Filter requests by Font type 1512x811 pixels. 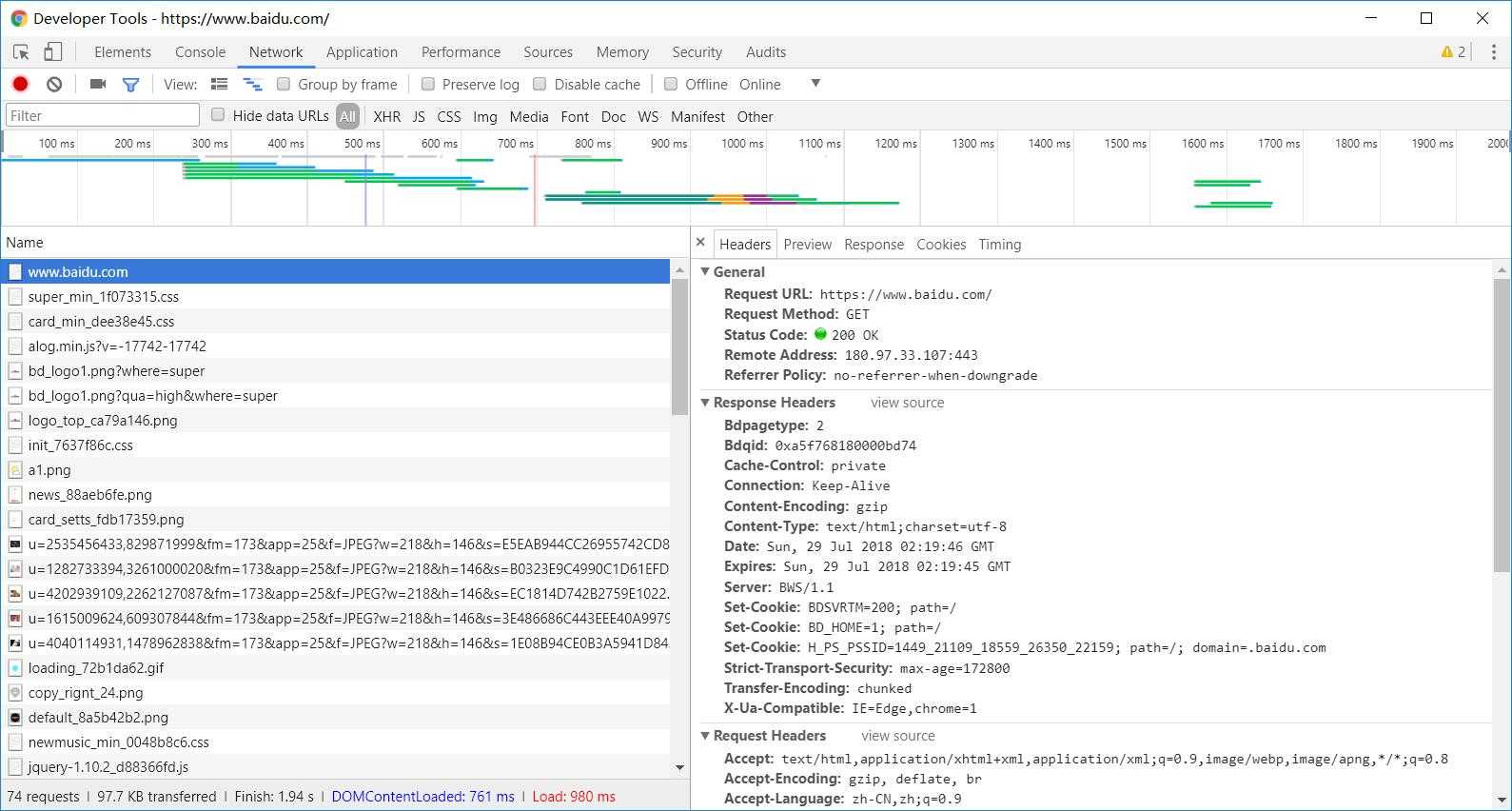(575, 116)
